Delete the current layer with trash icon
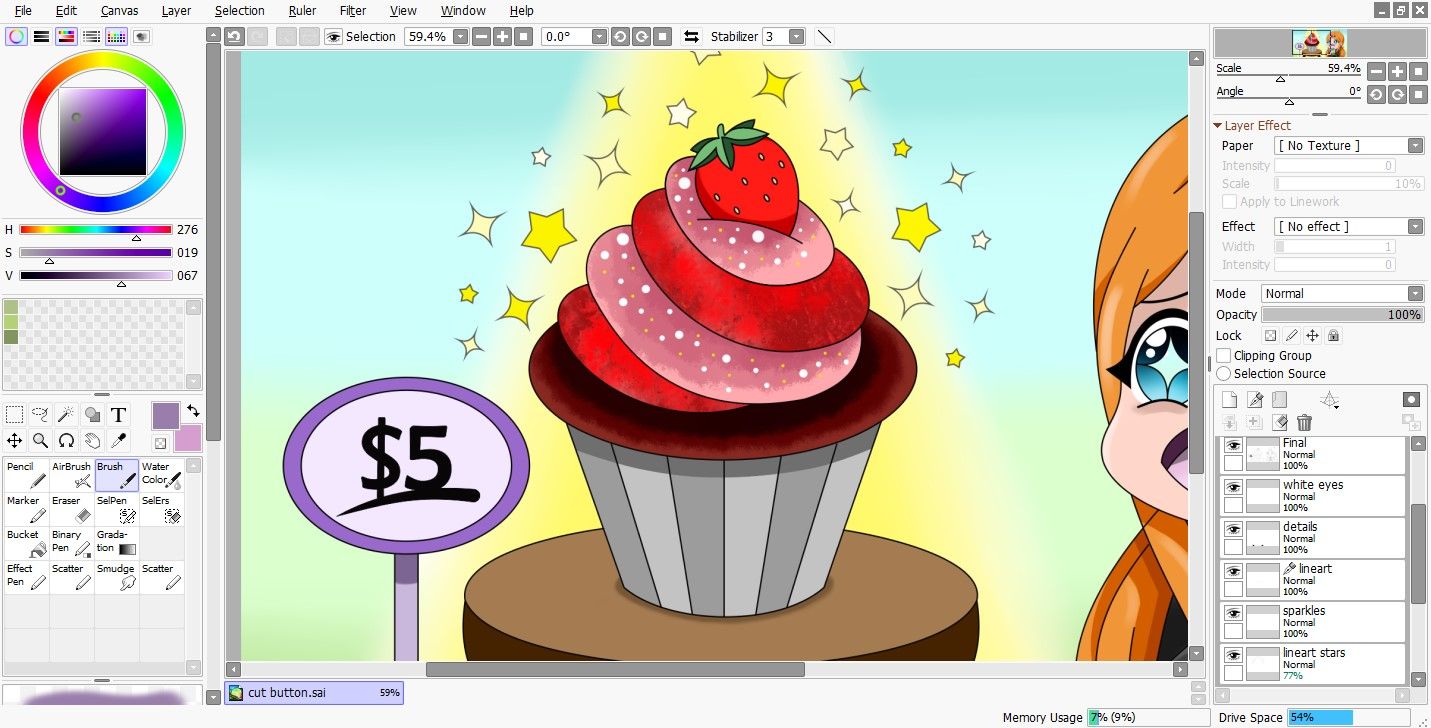The image size is (1431, 728). point(1305,423)
